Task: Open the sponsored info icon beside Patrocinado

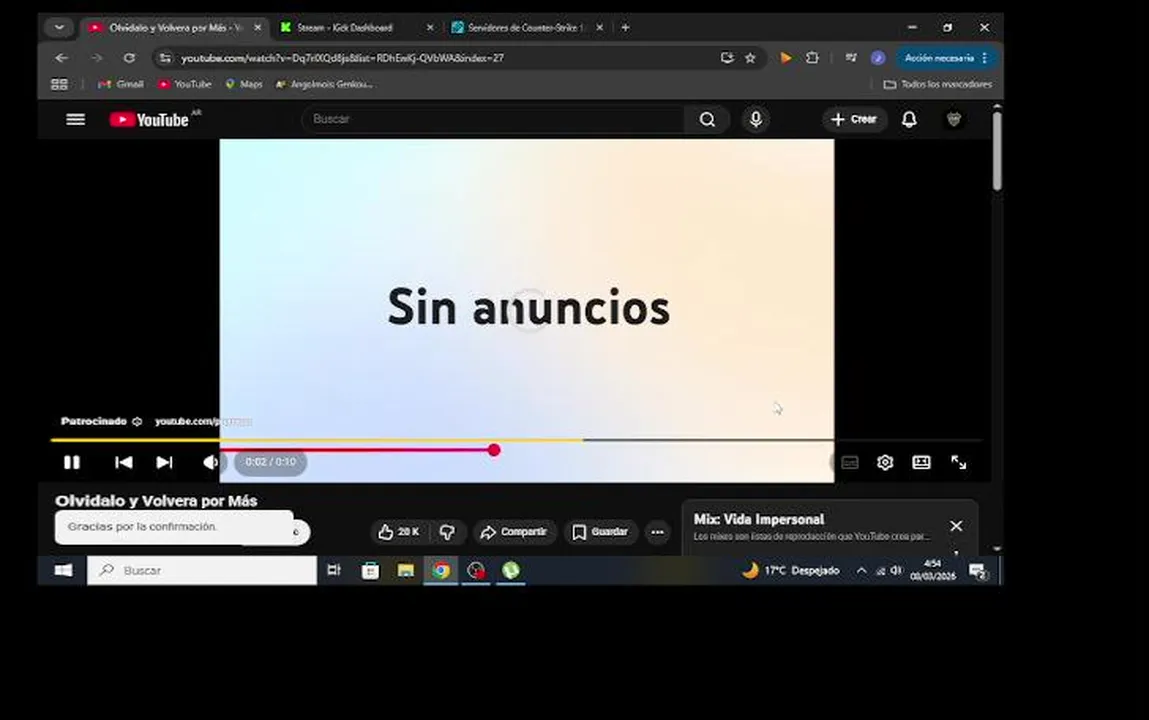Action: [x=137, y=421]
